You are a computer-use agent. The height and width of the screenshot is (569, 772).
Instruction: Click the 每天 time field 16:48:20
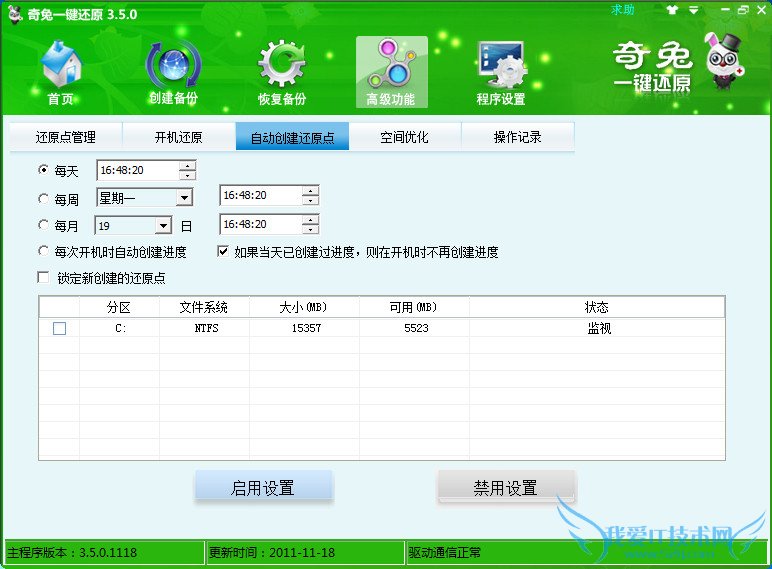(x=137, y=170)
